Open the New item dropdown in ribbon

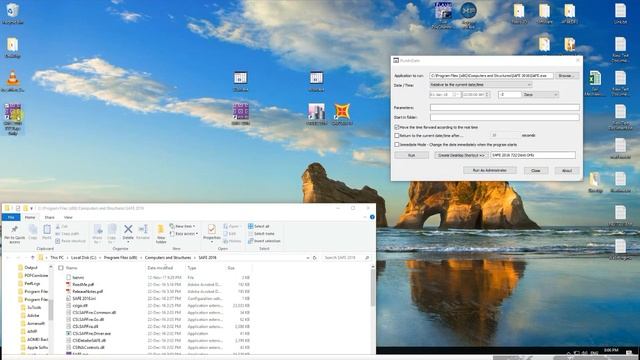[182, 226]
